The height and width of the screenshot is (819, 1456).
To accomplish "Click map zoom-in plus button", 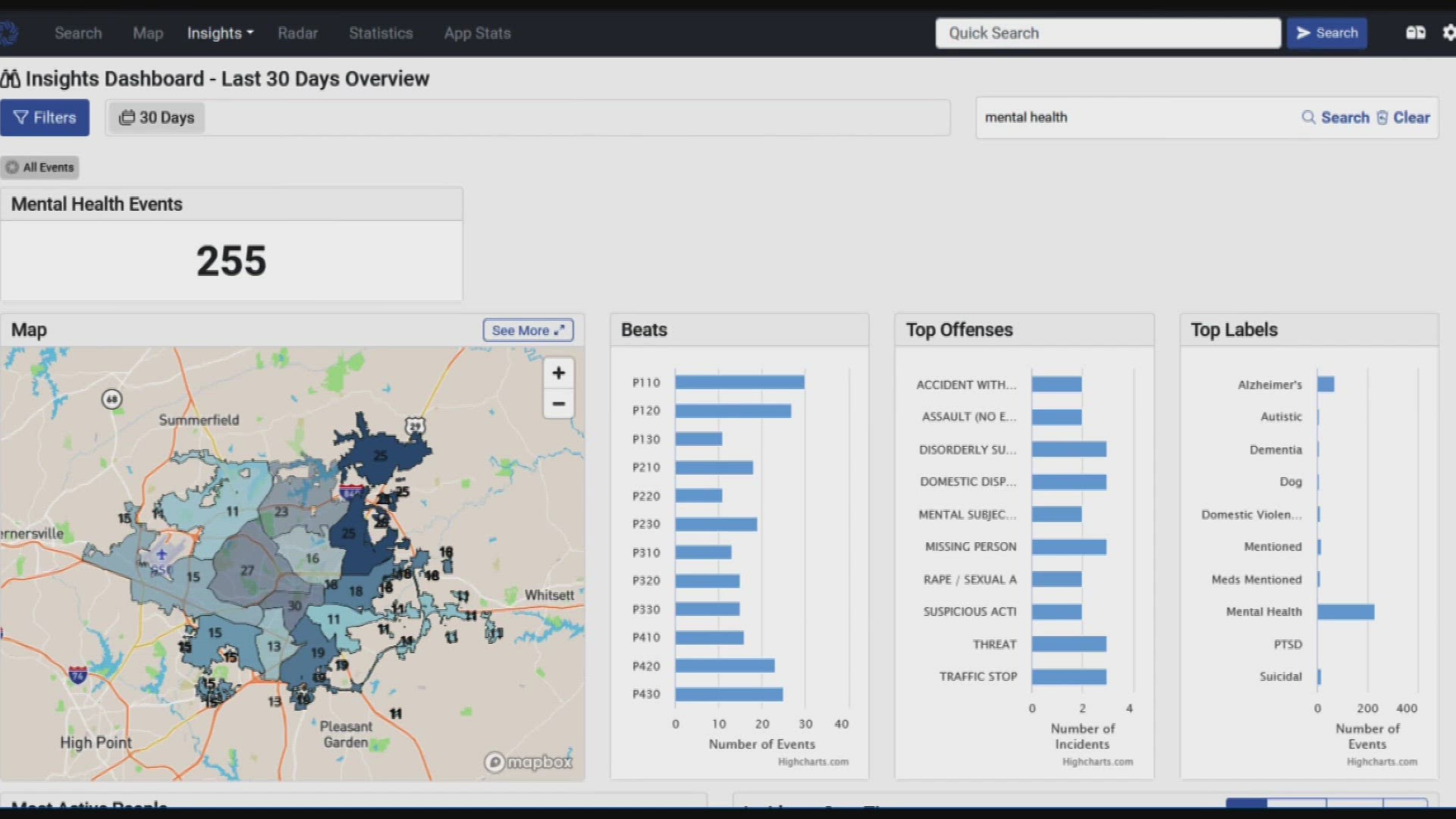I will coord(558,372).
